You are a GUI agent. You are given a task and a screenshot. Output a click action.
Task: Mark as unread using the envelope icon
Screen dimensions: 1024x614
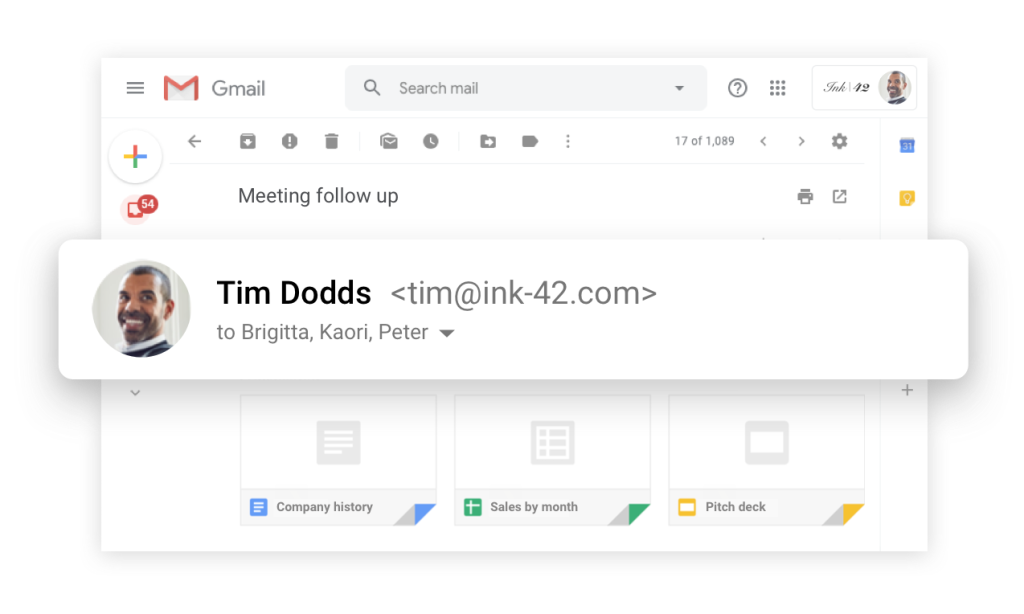tap(389, 141)
